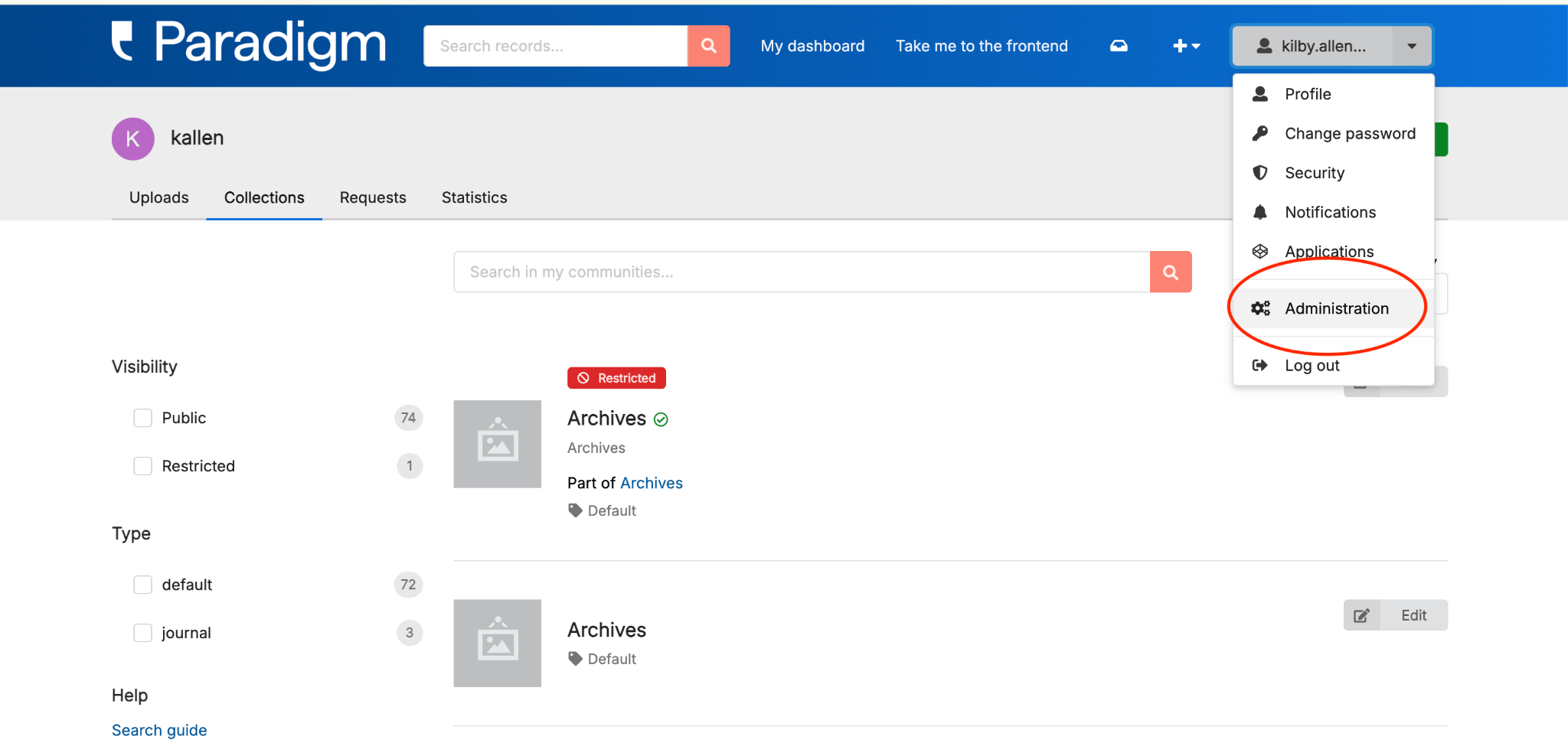Click Edit on the second Archives collection
Screen dimensions: 1568x756
pos(1395,615)
